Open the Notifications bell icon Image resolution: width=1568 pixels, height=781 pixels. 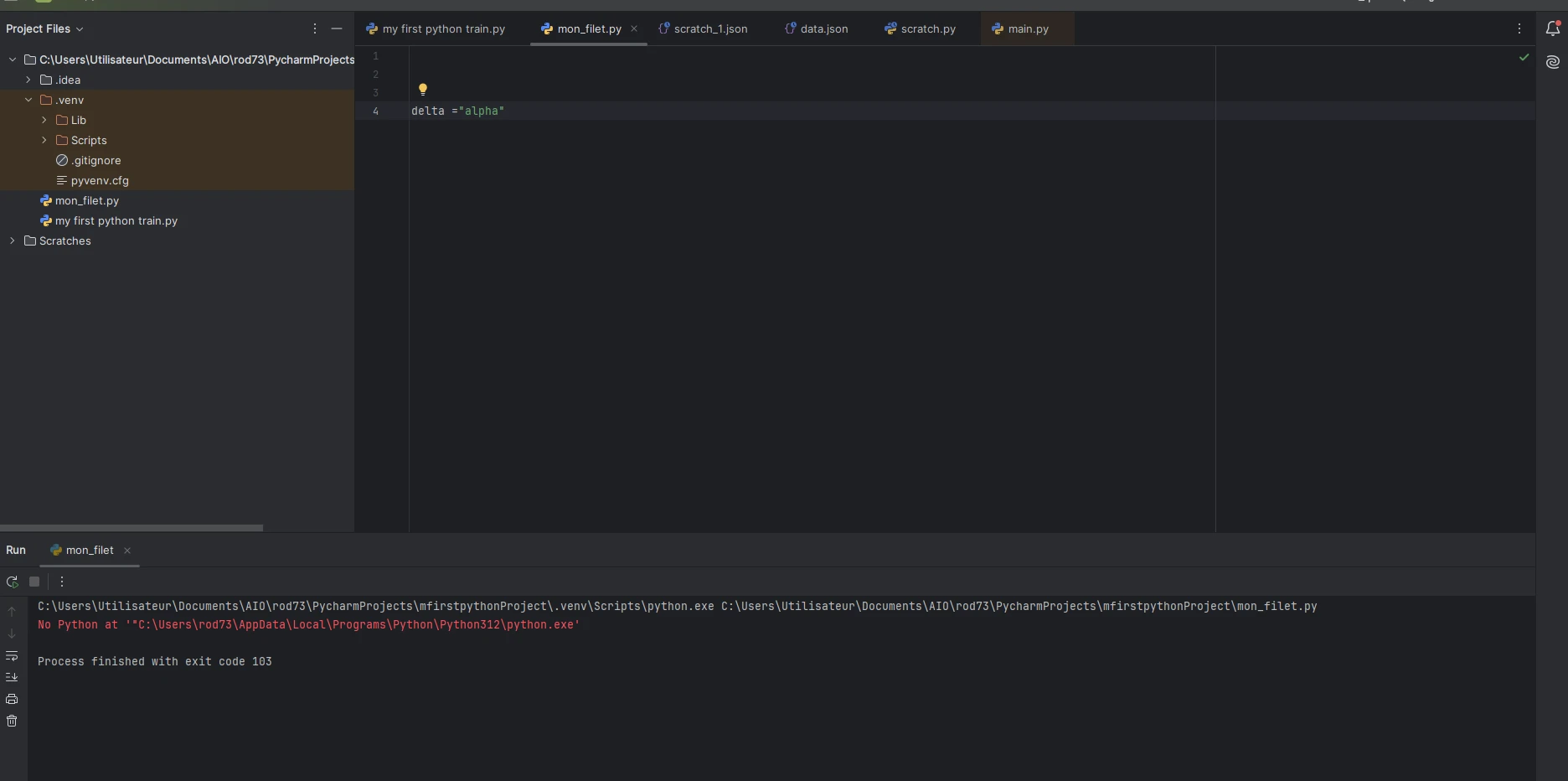coord(1552,28)
